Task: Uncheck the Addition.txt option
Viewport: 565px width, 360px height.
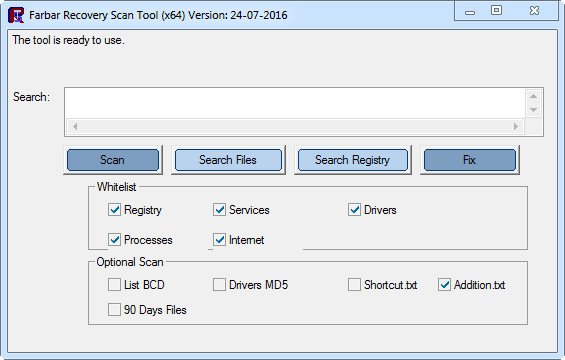Action: point(444,285)
